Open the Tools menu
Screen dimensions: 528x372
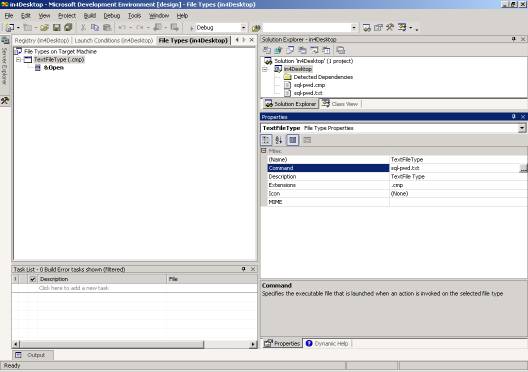(x=134, y=16)
